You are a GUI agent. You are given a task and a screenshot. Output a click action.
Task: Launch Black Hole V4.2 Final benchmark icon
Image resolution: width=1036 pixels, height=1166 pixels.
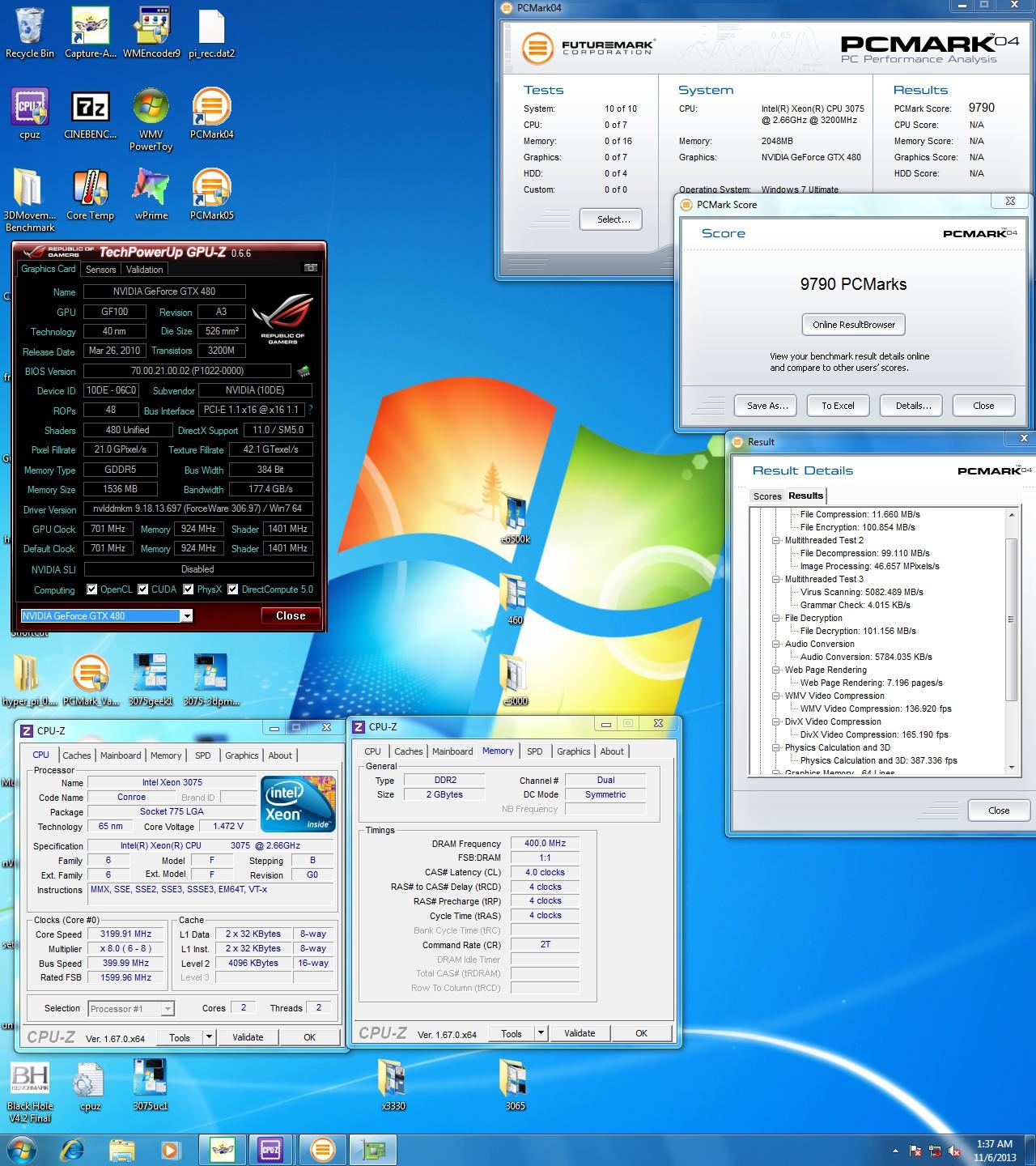click(x=30, y=1092)
